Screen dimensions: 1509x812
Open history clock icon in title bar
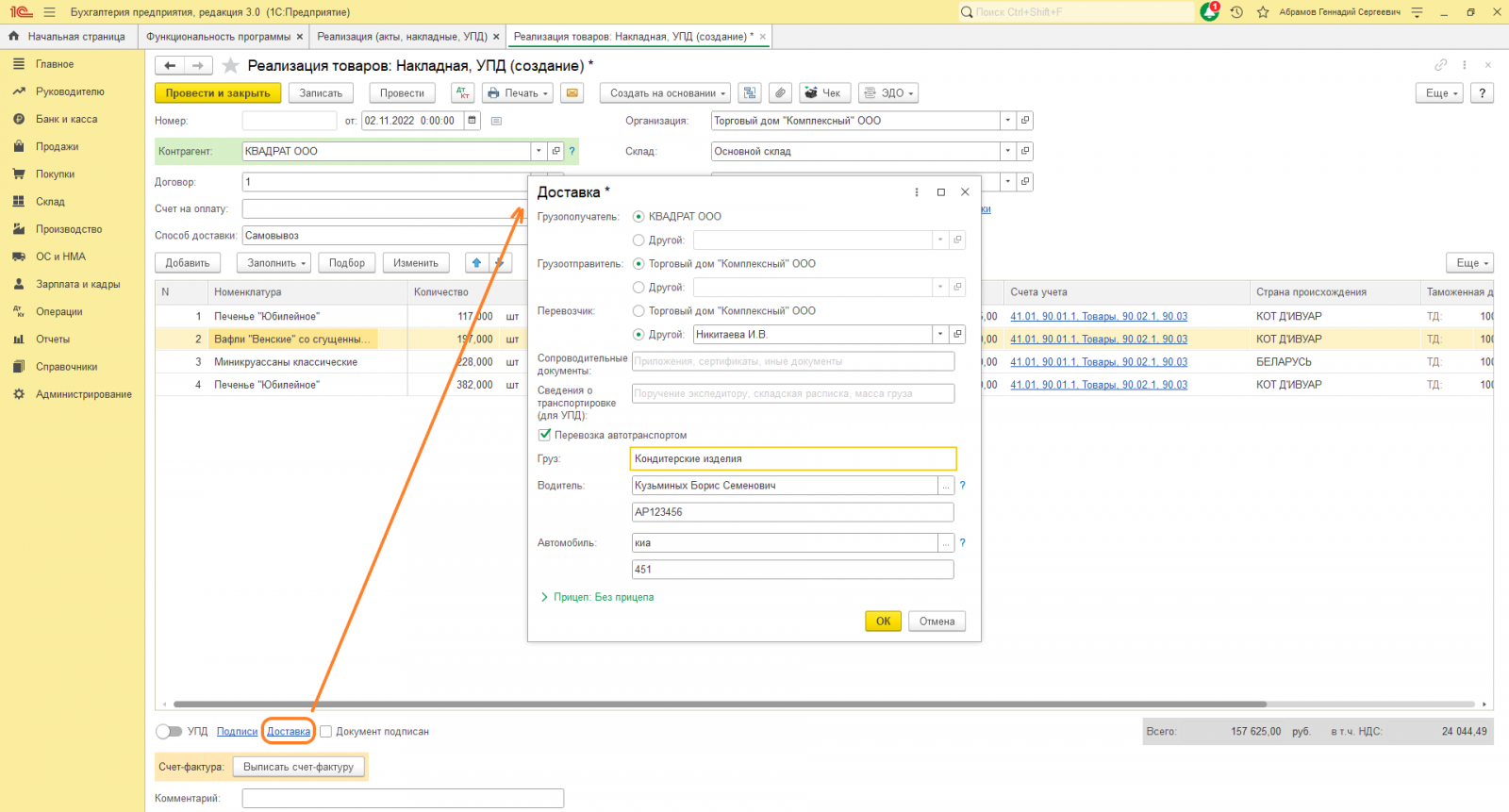coord(1236,12)
